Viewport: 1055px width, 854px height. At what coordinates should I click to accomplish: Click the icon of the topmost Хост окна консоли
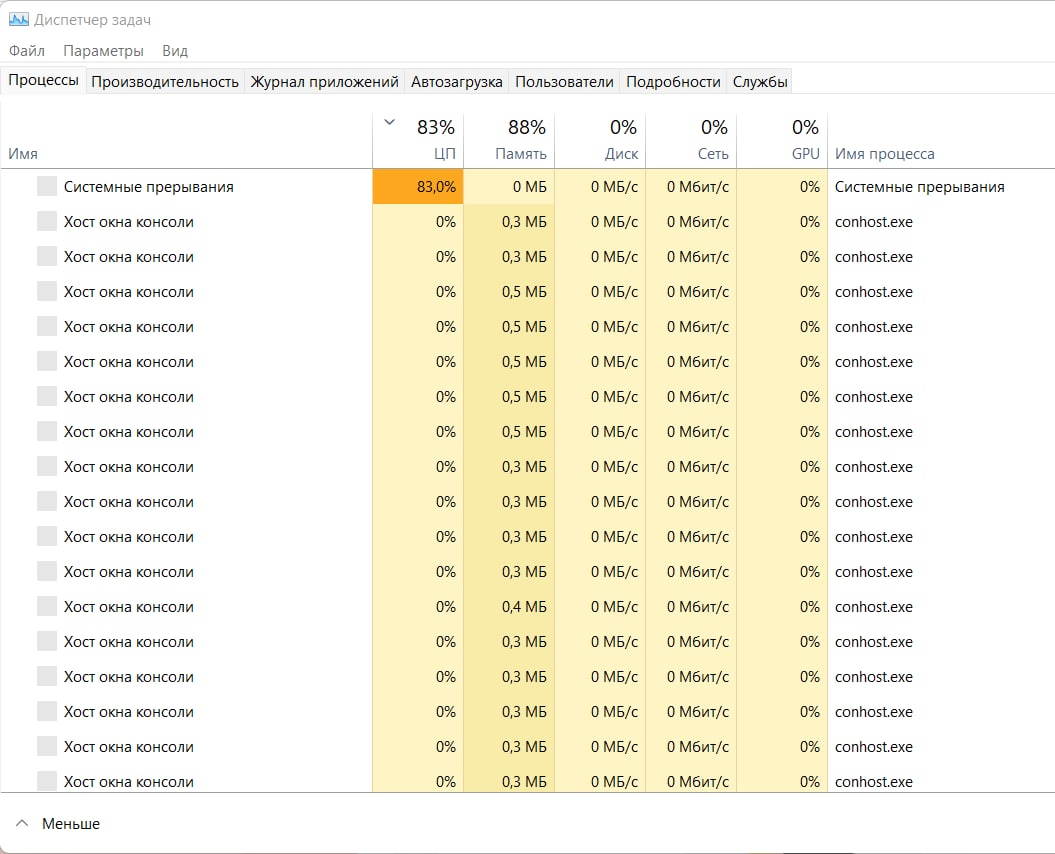click(47, 222)
